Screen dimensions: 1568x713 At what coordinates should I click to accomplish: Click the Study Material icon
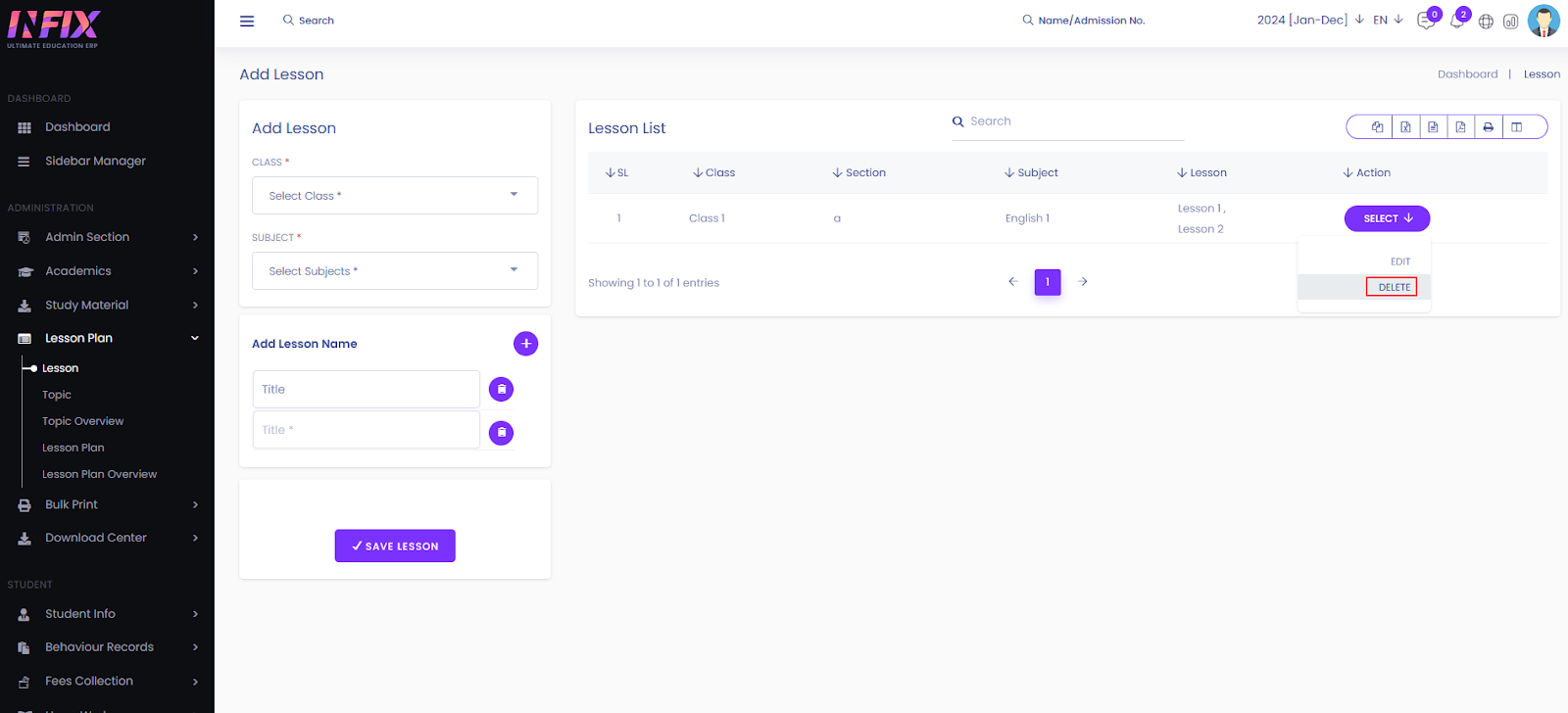point(24,306)
